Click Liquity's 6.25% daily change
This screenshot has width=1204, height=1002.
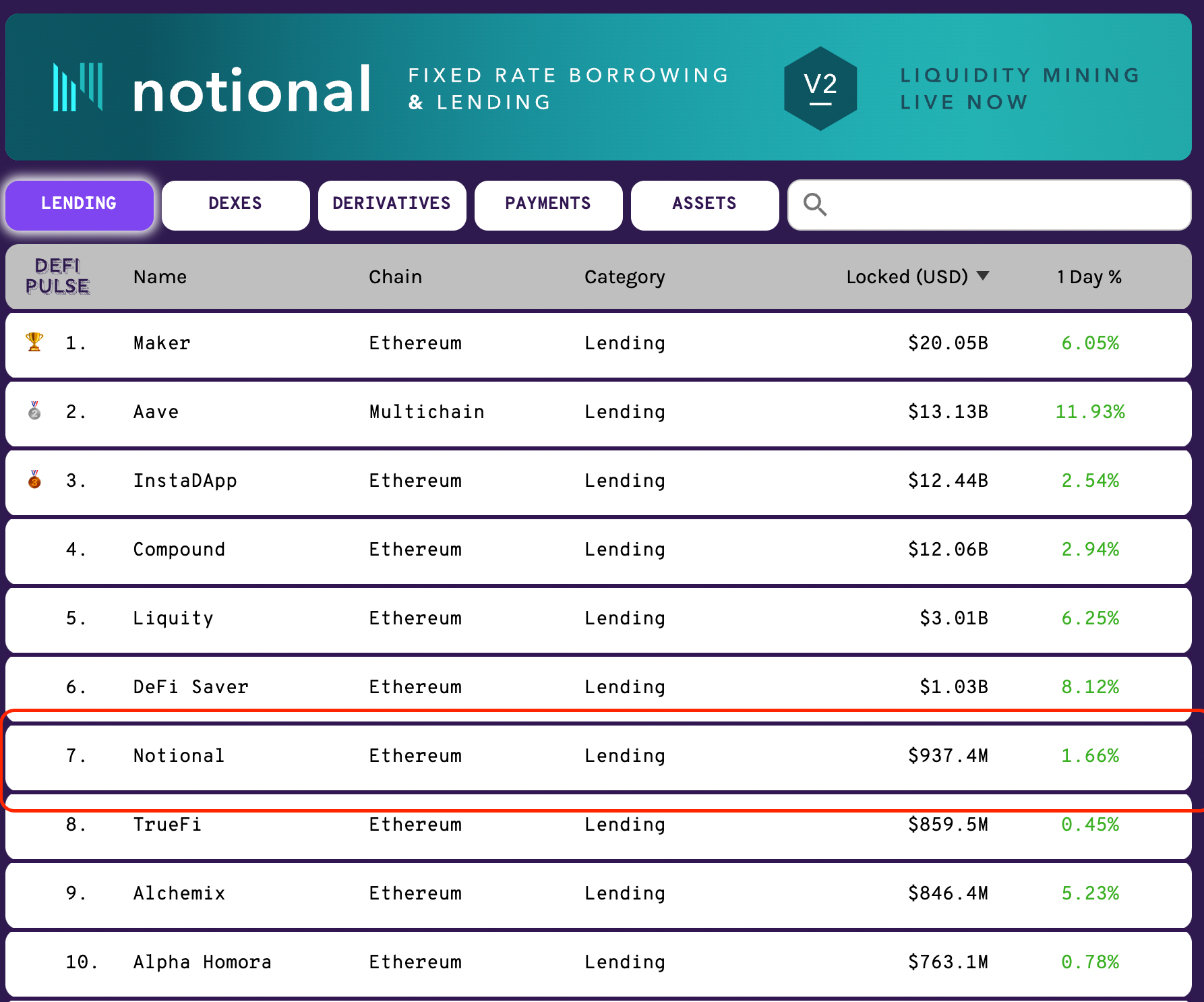(x=1090, y=618)
